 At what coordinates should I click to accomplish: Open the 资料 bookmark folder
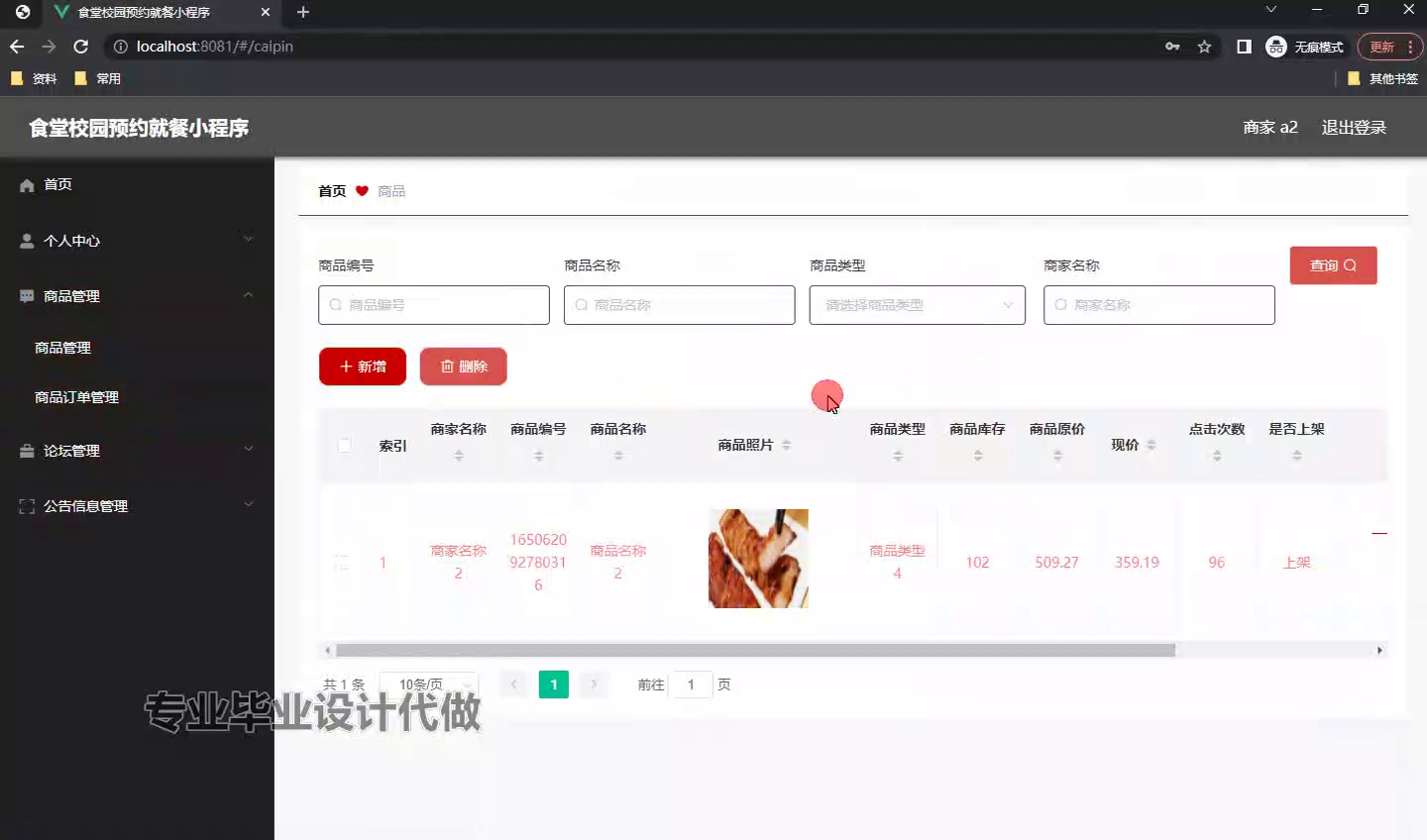tap(34, 78)
